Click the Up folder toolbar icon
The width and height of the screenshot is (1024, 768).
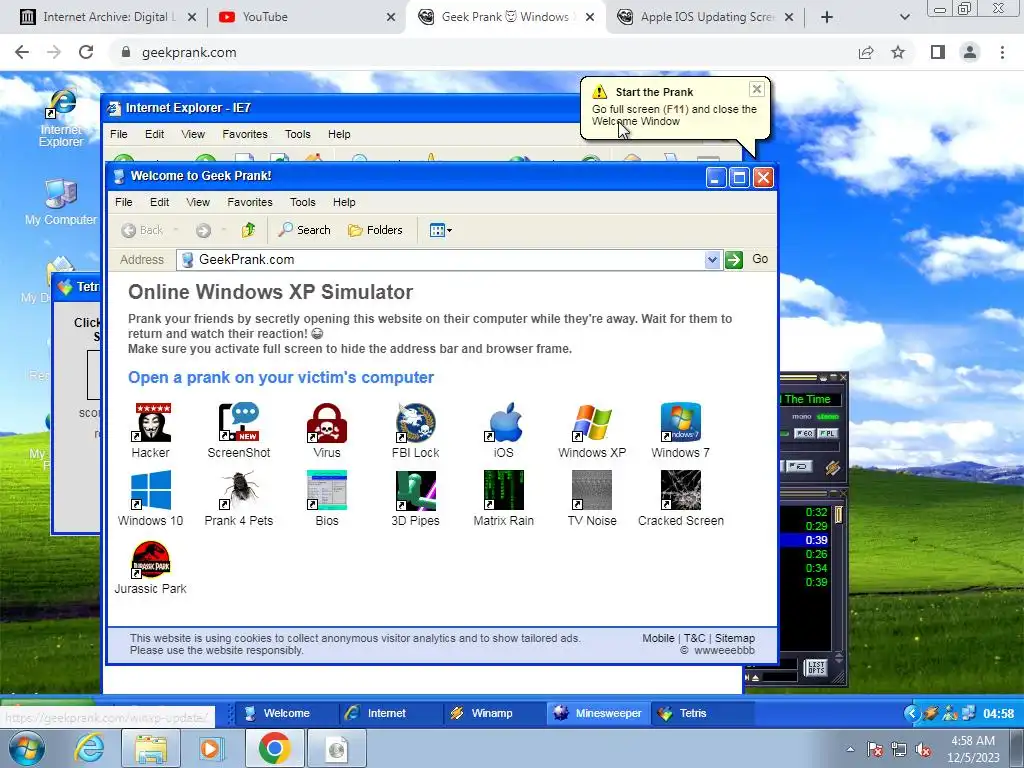248,230
